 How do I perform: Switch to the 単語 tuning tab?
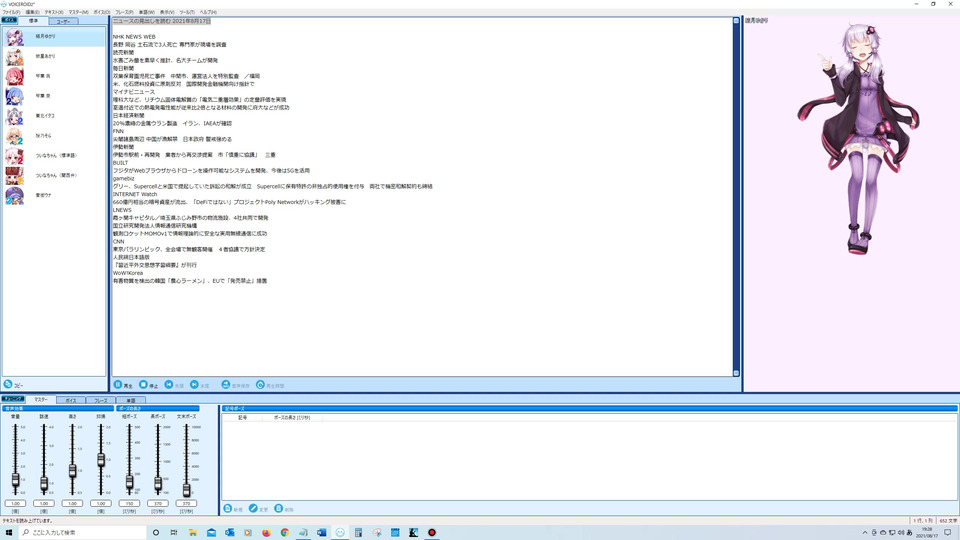click(x=131, y=400)
